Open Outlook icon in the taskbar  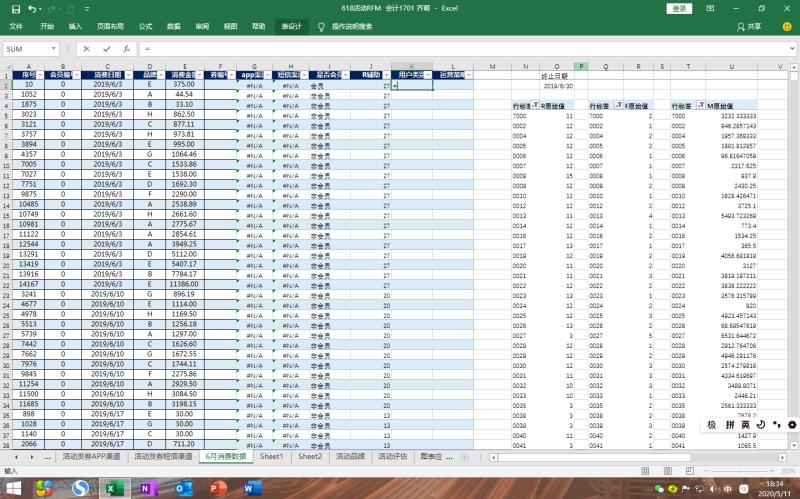182,488
